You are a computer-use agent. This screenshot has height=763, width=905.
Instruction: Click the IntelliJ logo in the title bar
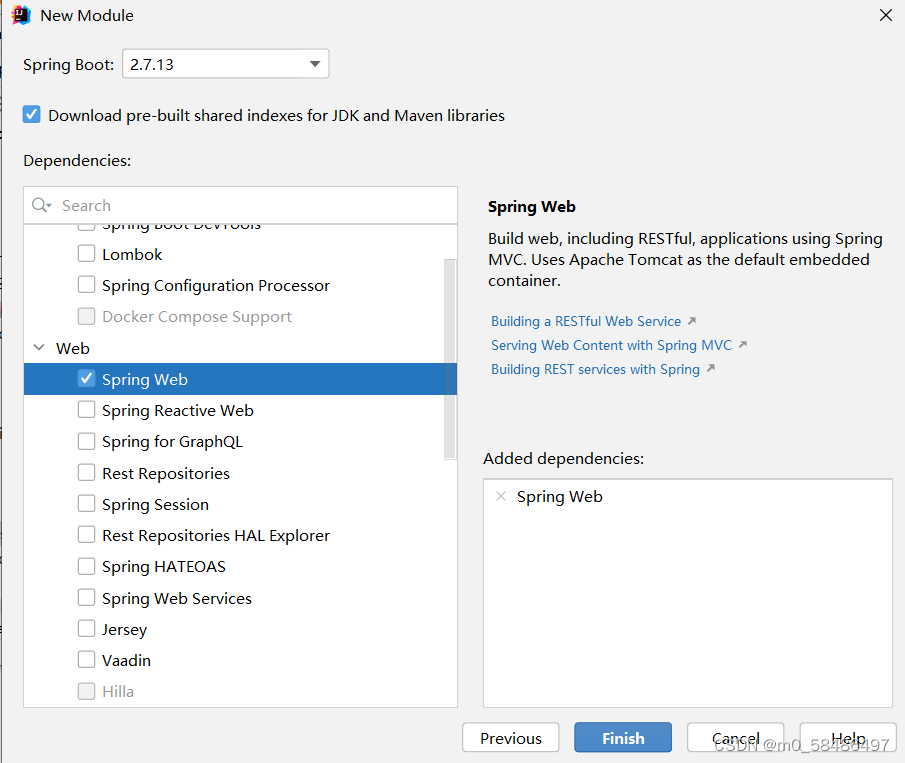pyautogui.click(x=20, y=15)
